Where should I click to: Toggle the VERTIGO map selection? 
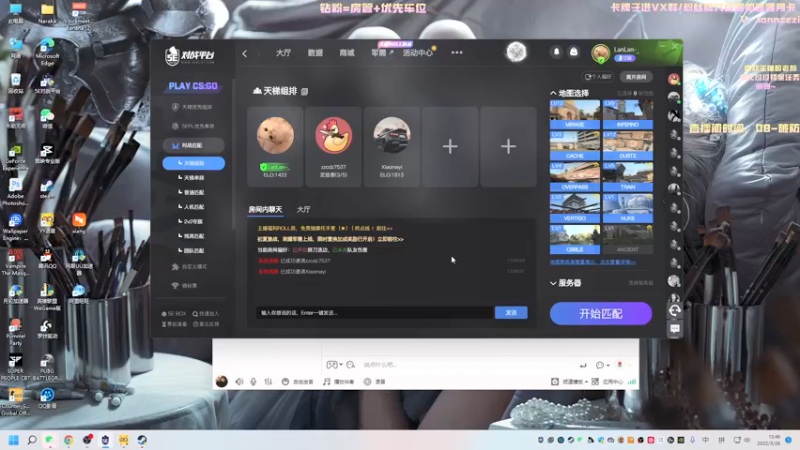point(574,208)
